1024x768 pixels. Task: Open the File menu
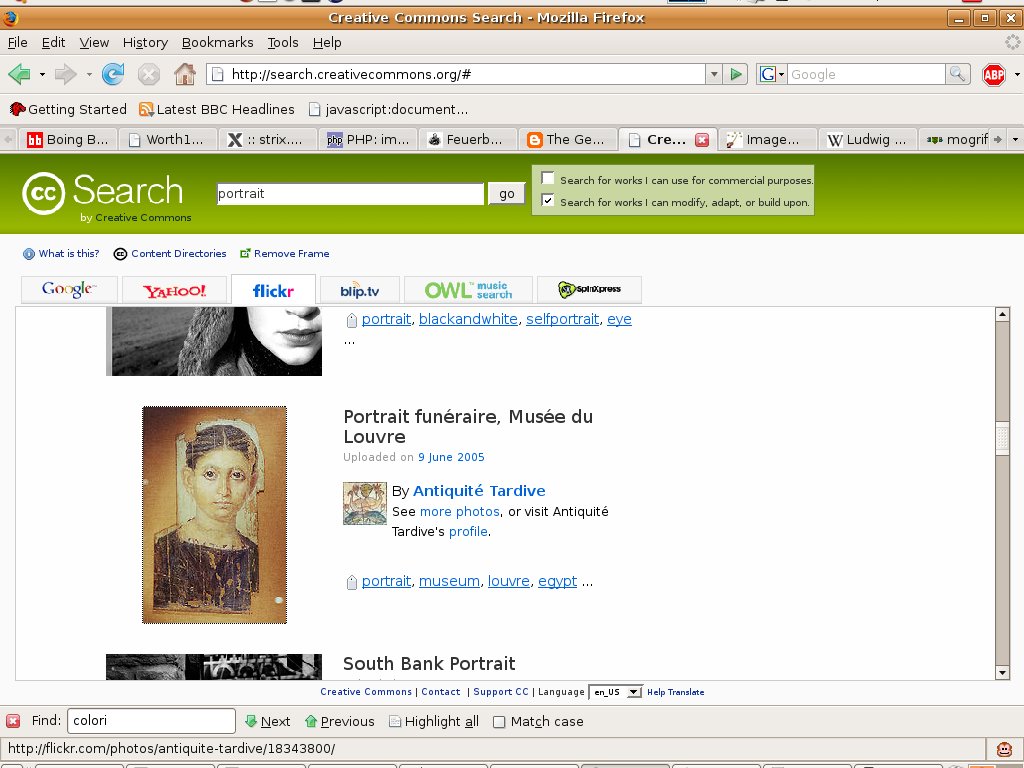pyautogui.click(x=18, y=42)
